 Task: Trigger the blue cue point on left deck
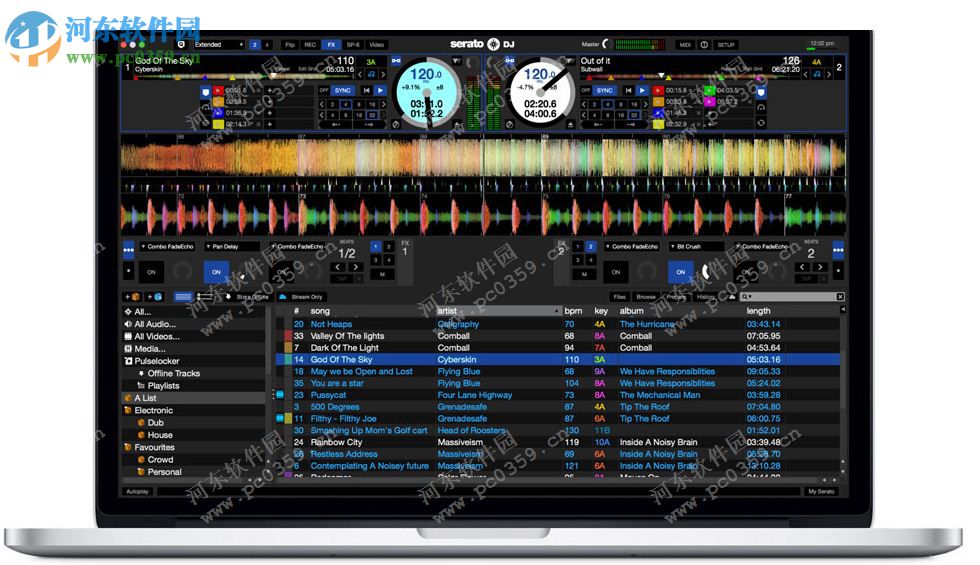pyautogui.click(x=218, y=112)
